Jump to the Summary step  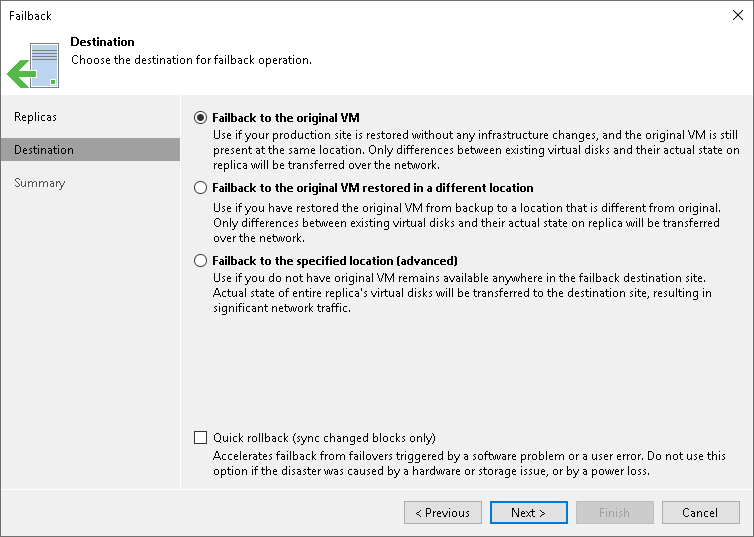click(x=40, y=183)
